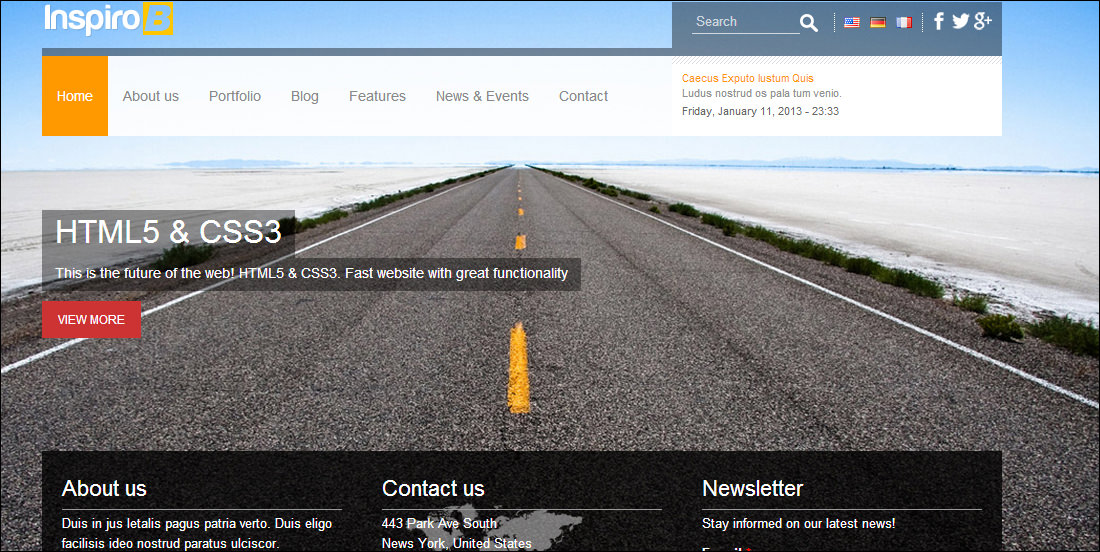Open the Contact menu item

[x=584, y=96]
